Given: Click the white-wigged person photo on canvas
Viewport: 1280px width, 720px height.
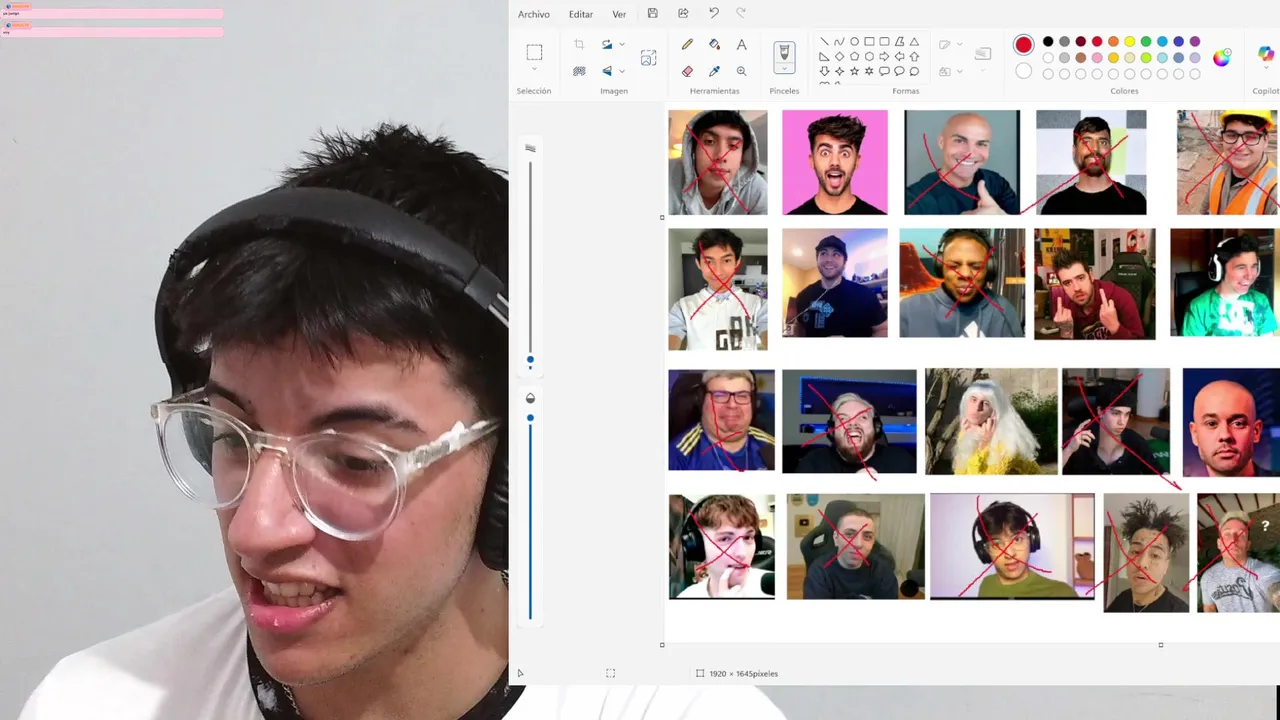Looking at the screenshot, I should point(991,421).
